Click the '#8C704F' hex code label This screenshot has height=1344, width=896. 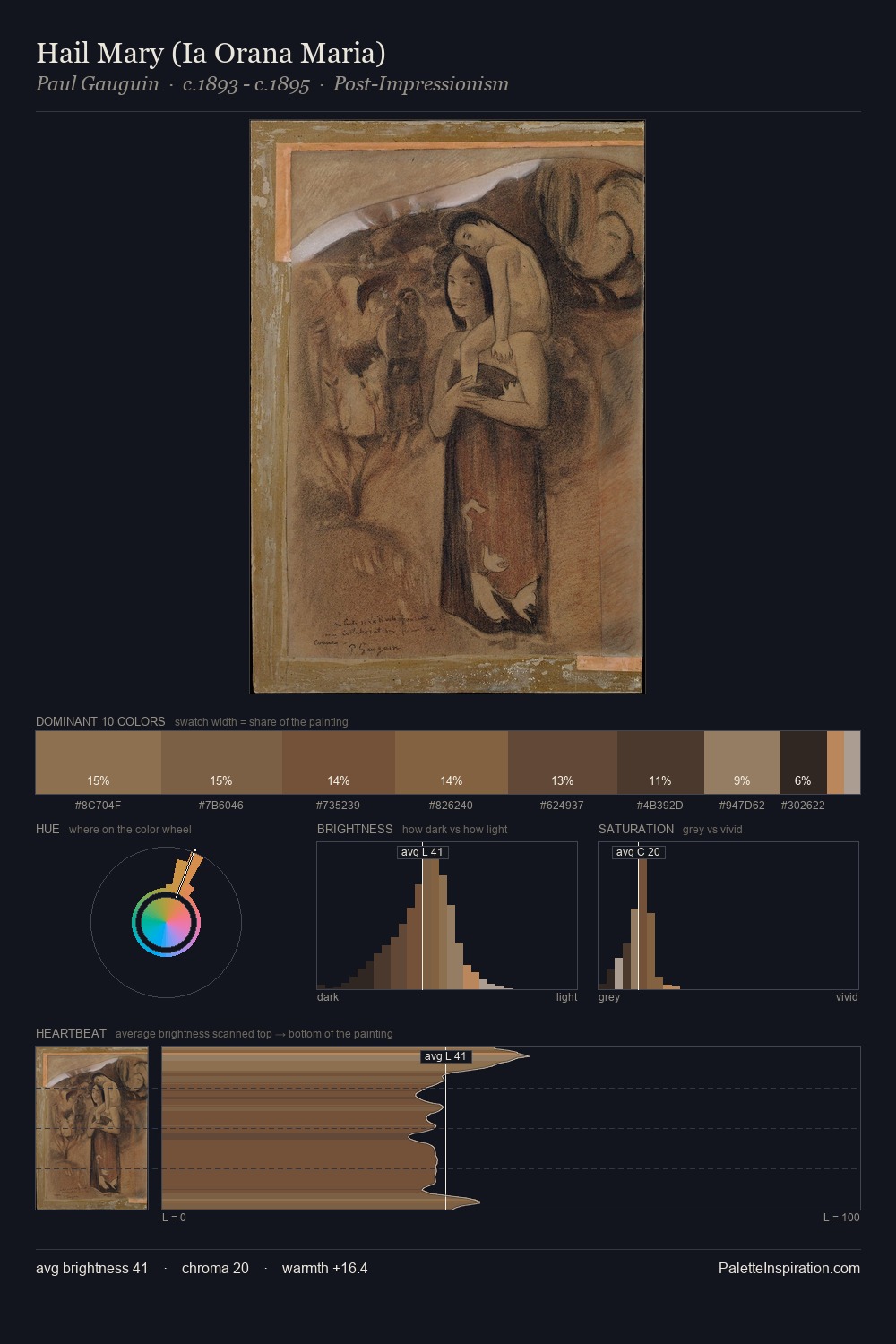point(98,806)
